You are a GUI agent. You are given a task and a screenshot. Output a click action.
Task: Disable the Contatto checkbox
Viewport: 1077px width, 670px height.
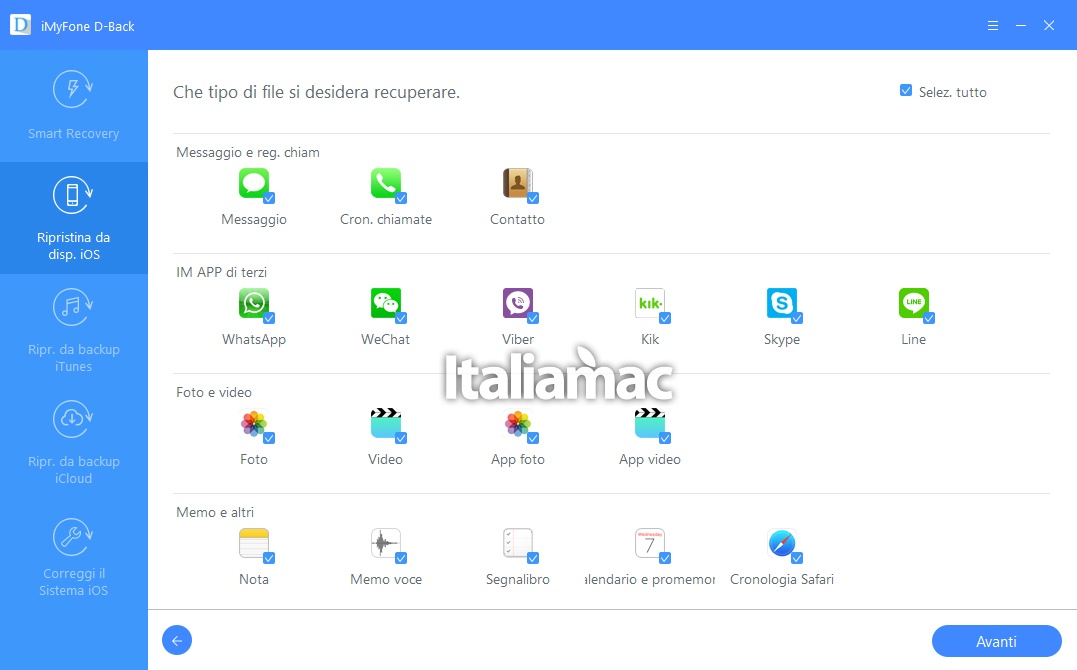pos(533,198)
